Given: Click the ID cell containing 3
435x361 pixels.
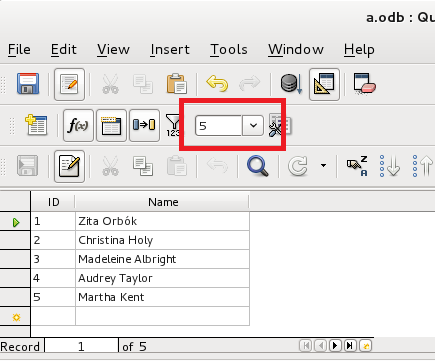Looking at the screenshot, I should click(x=53, y=259).
